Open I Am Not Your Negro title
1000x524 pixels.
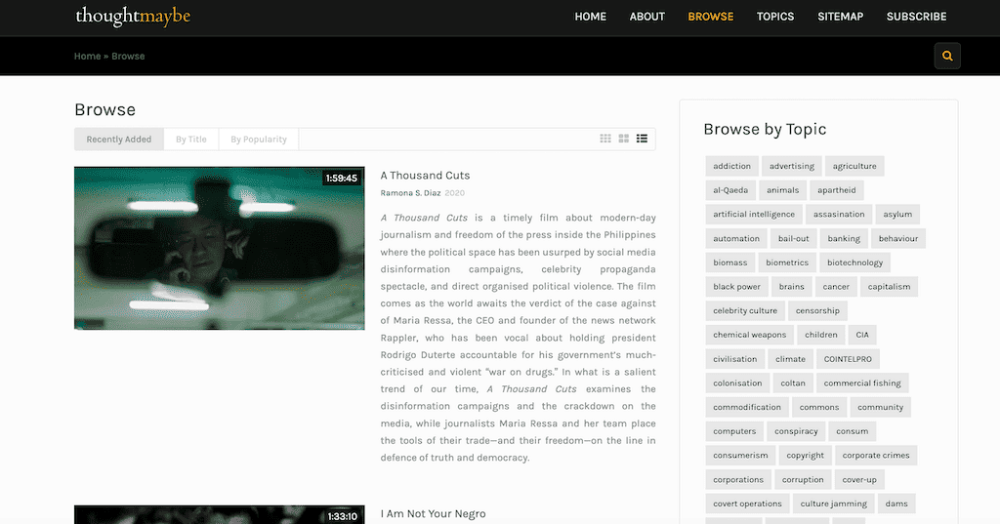433,514
